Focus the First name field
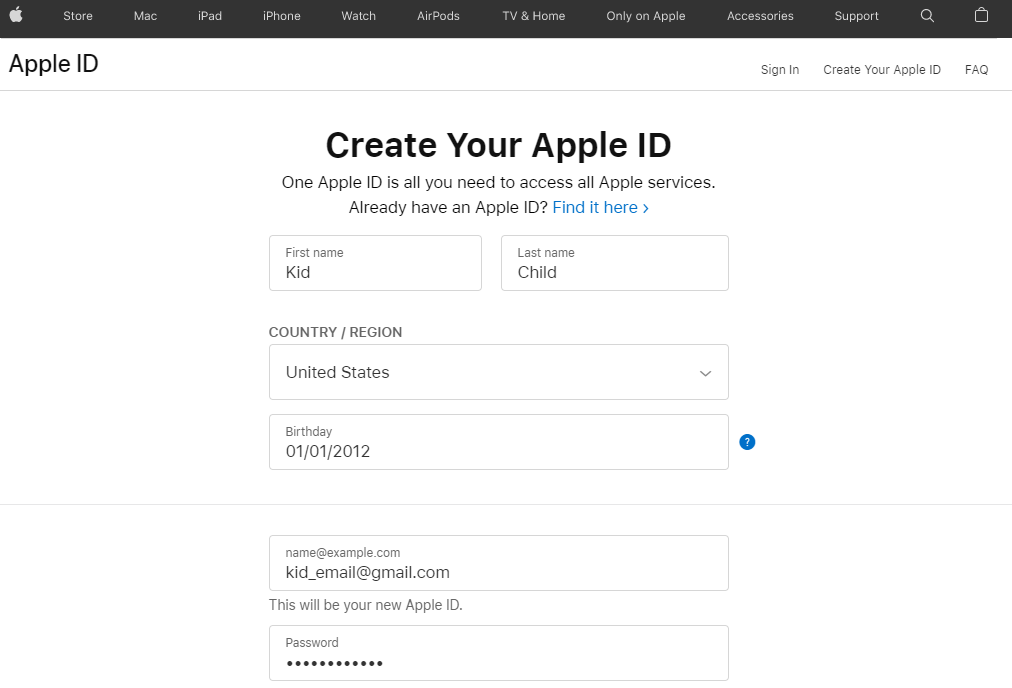The image size is (1012, 688). (375, 263)
